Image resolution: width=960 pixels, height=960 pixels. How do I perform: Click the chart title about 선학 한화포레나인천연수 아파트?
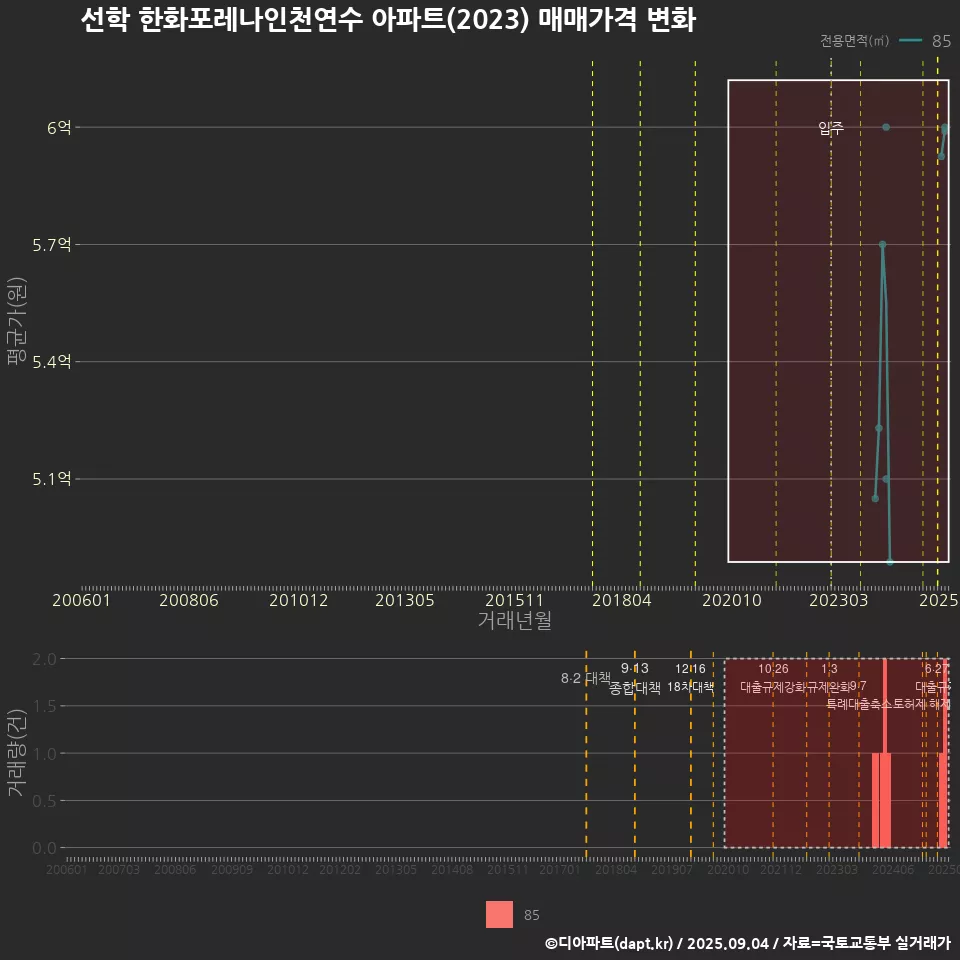(388, 20)
